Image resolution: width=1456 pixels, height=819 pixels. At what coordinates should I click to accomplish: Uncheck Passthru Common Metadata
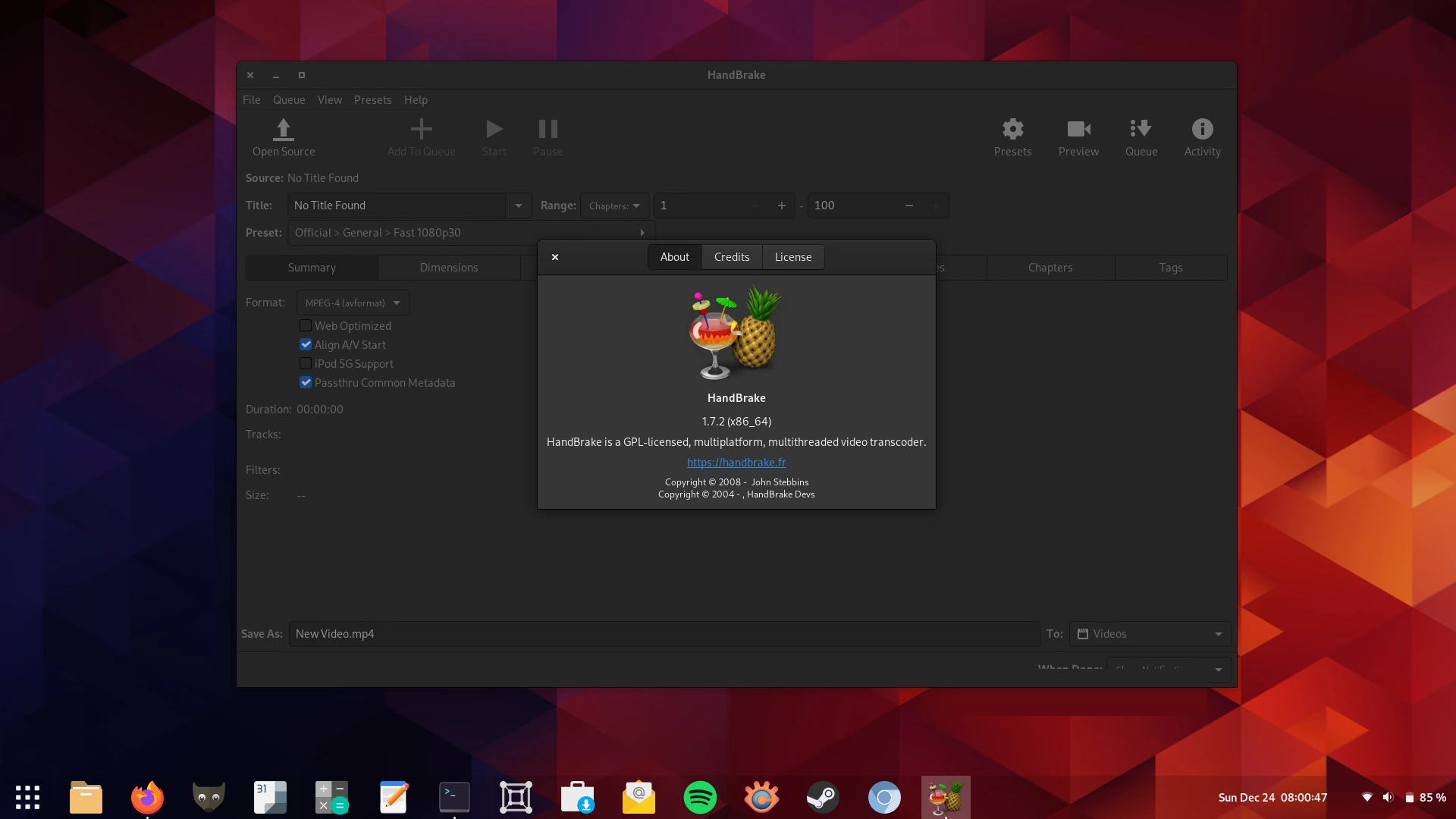(x=306, y=382)
